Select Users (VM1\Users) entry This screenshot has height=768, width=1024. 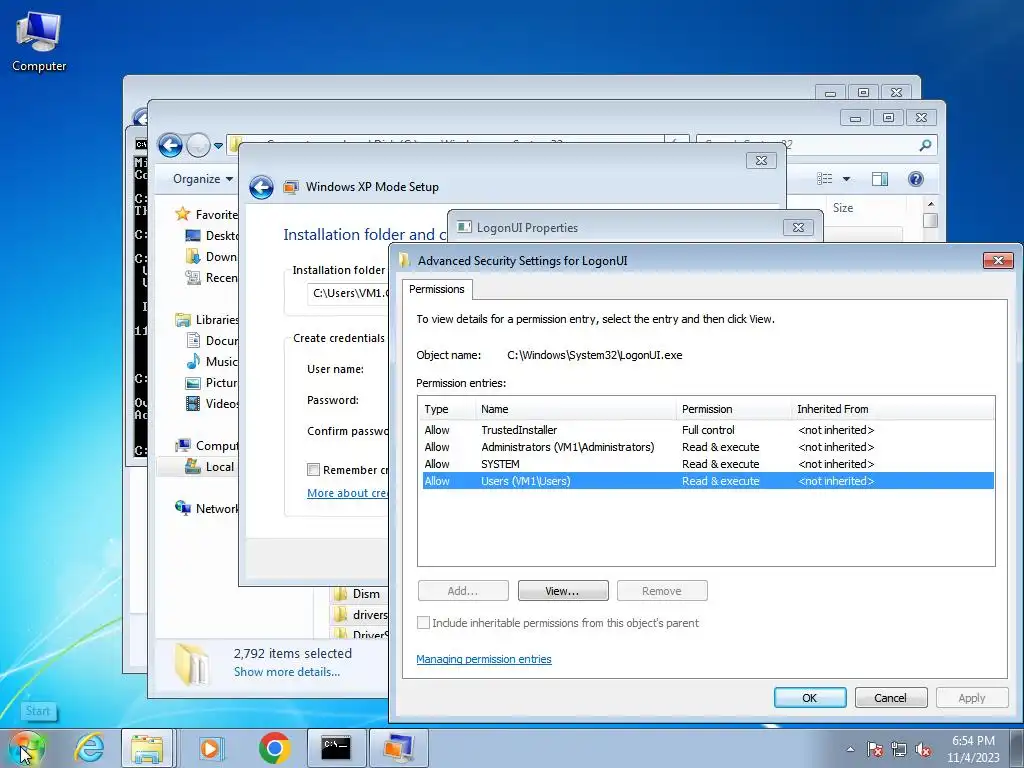pyautogui.click(x=708, y=481)
